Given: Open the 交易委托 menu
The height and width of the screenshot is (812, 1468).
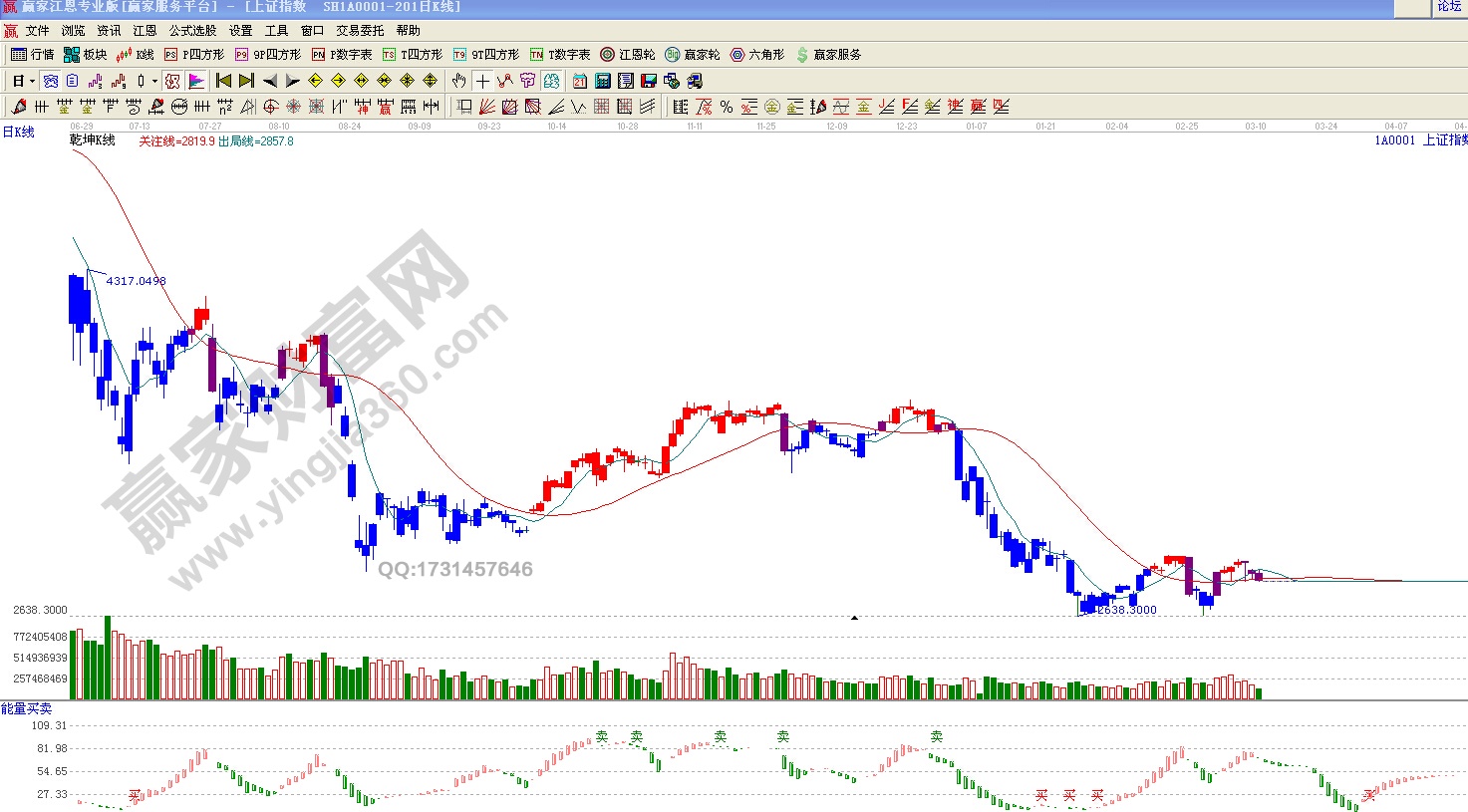Looking at the screenshot, I should 359,31.
